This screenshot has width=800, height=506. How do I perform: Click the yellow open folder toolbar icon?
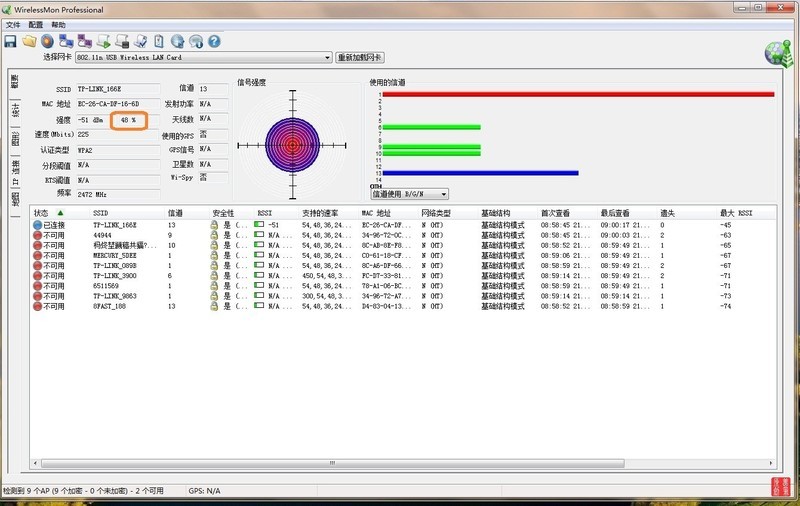(29, 41)
